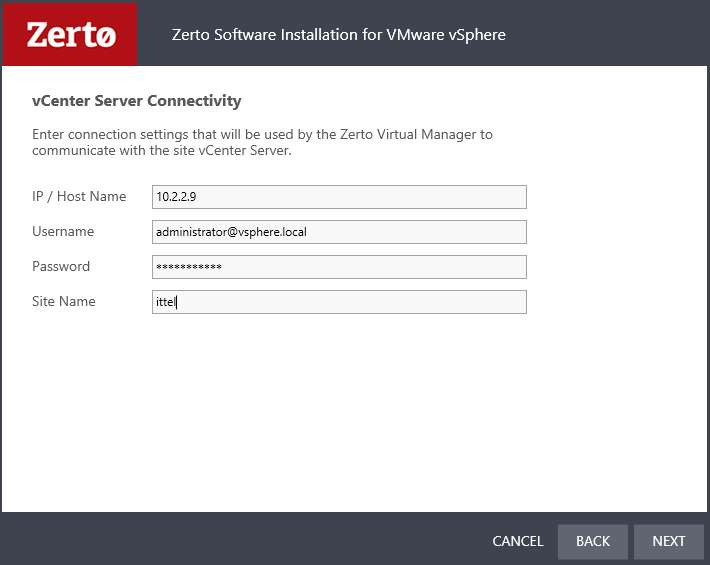Click the 'IP / Host Name' label
This screenshot has height=565, width=710.
[x=79, y=196]
